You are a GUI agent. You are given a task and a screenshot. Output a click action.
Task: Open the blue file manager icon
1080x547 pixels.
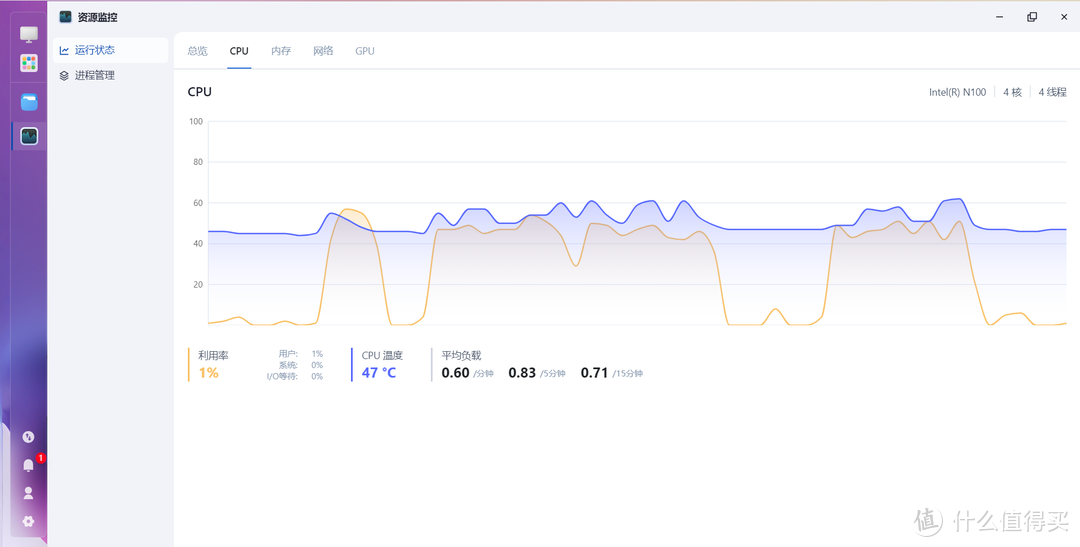[29, 103]
